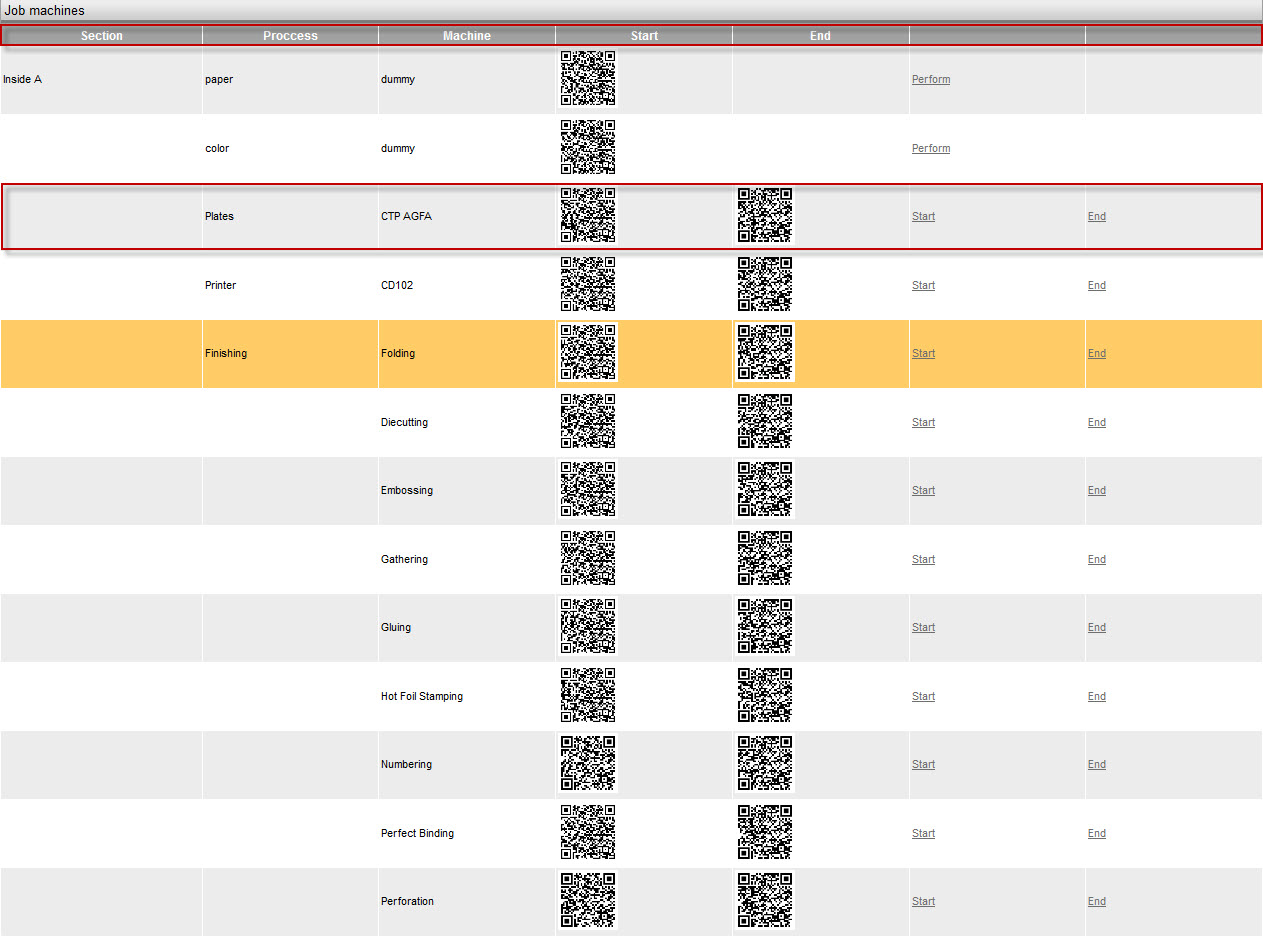The image size is (1263, 937).
Task: Click the Proccess column header
Action: tap(290, 36)
